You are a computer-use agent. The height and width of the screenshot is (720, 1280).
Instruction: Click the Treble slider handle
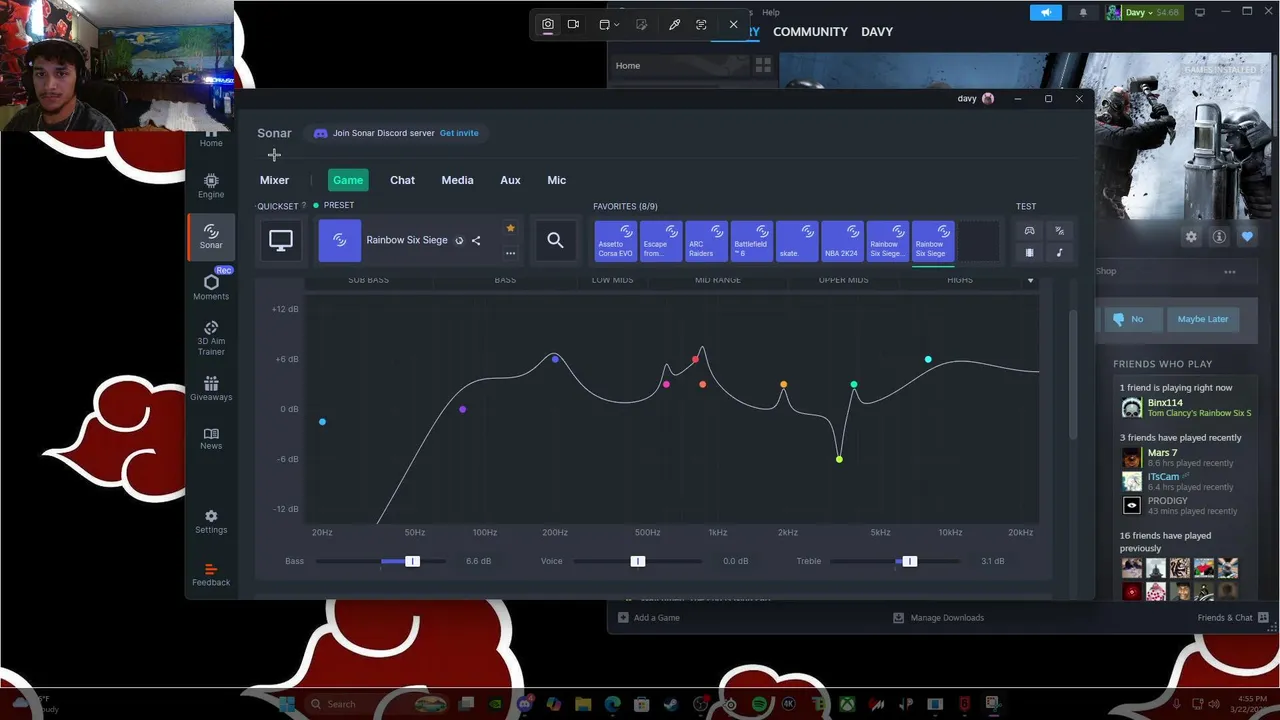click(909, 561)
